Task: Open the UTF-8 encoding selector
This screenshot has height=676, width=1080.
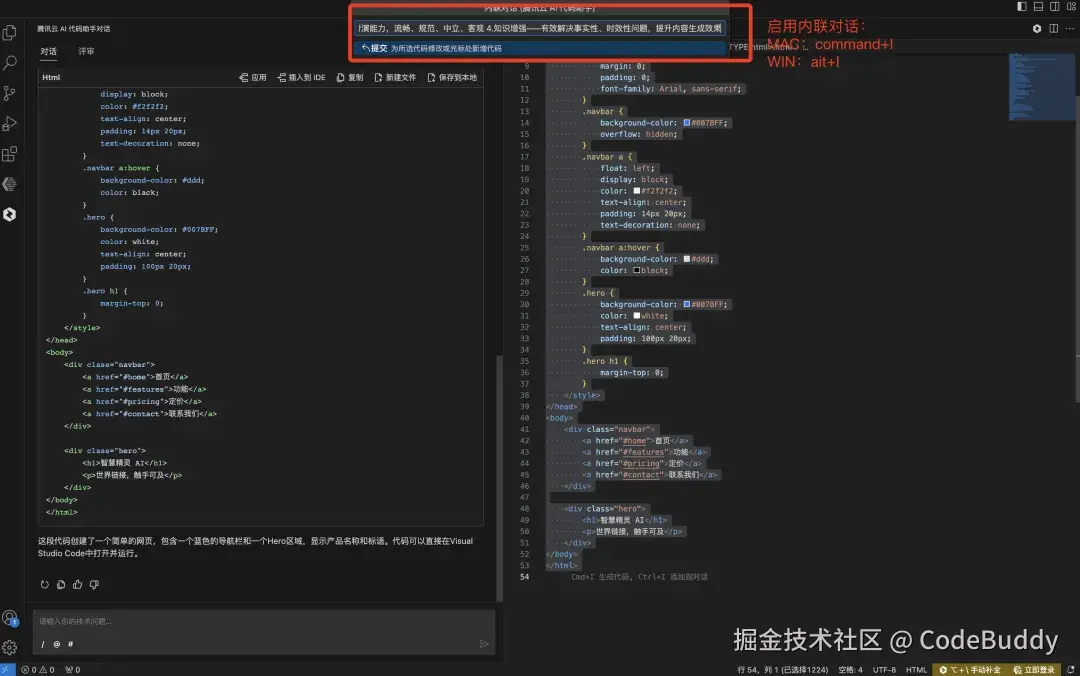Action: [x=884, y=670]
